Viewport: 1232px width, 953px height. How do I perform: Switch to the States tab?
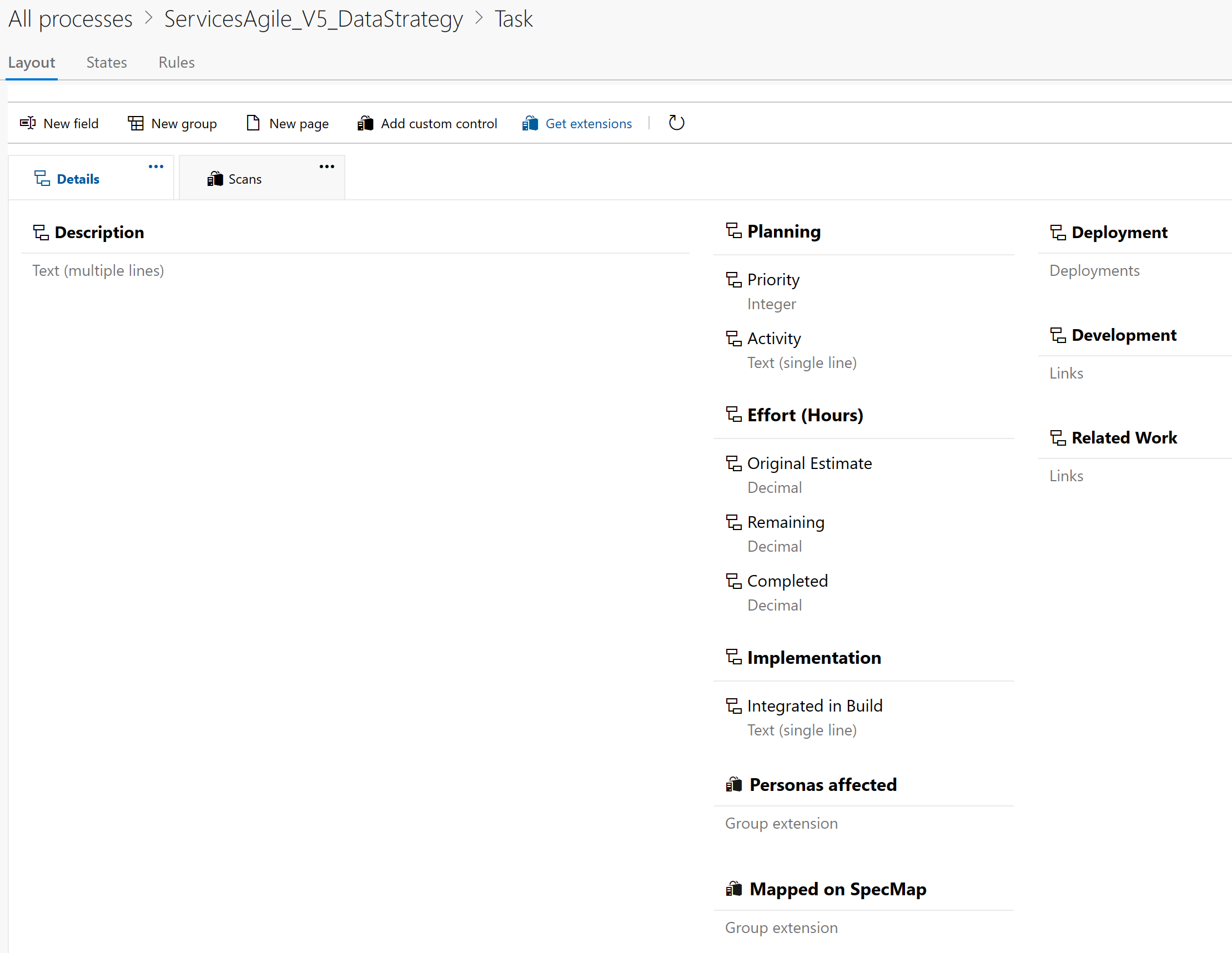pyautogui.click(x=106, y=62)
